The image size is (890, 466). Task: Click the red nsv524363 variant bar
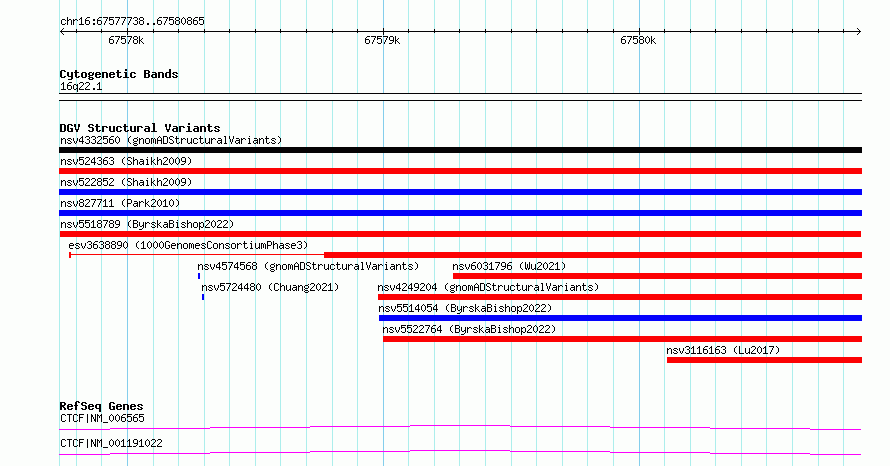(460, 171)
